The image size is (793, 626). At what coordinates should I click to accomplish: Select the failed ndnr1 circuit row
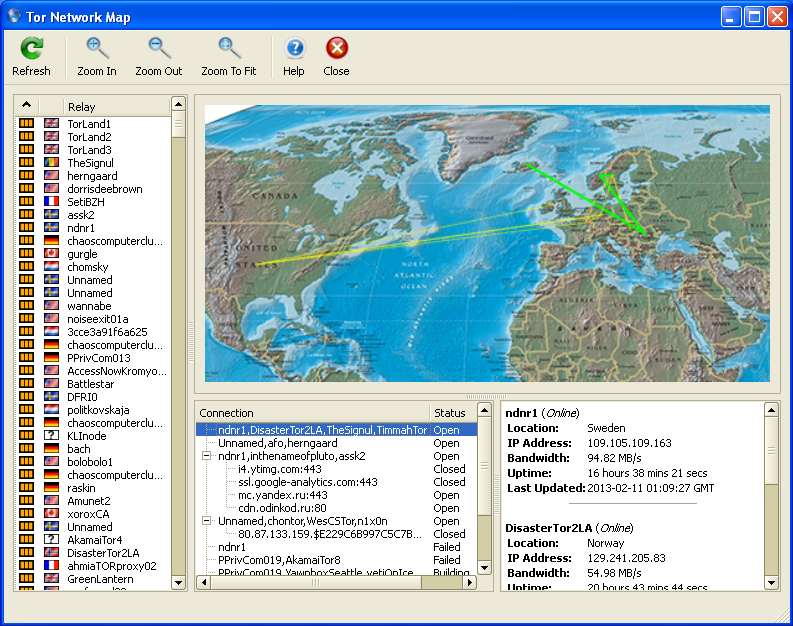pos(232,547)
